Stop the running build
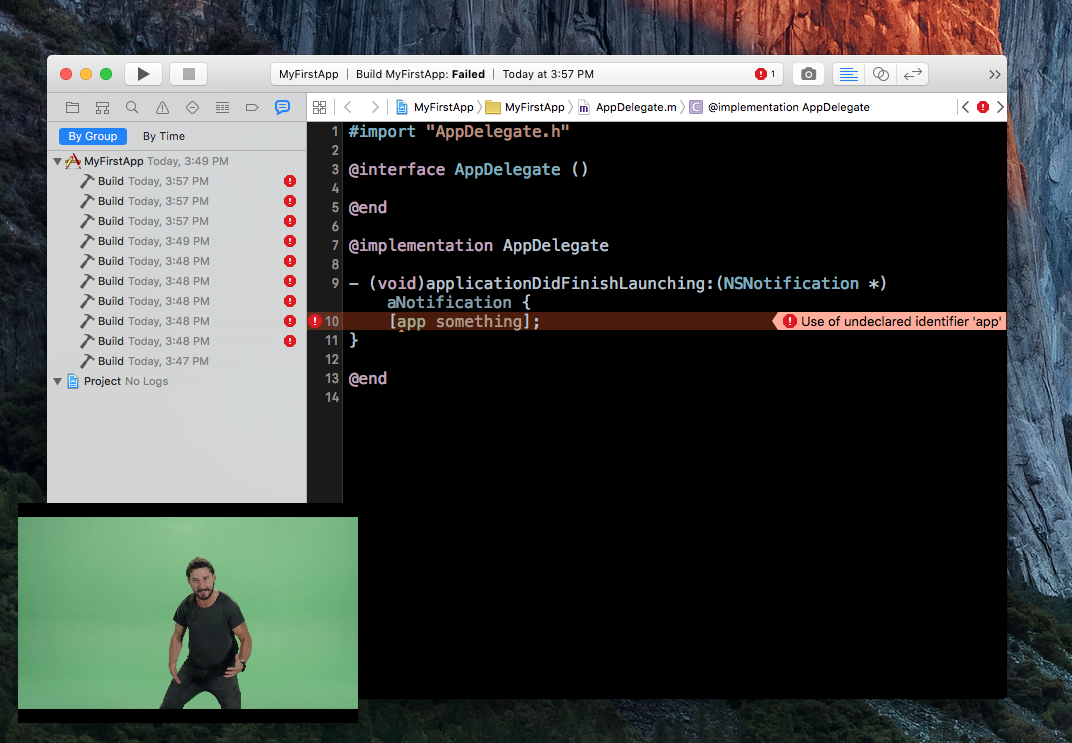Image resolution: width=1072 pixels, height=743 pixels. pyautogui.click(x=189, y=74)
